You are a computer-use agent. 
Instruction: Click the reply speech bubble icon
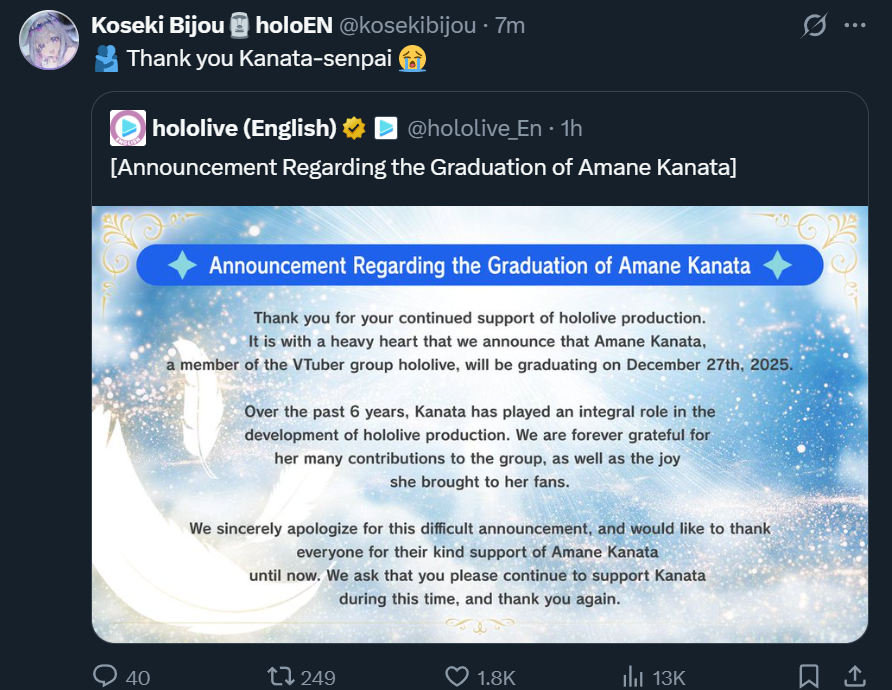point(105,676)
